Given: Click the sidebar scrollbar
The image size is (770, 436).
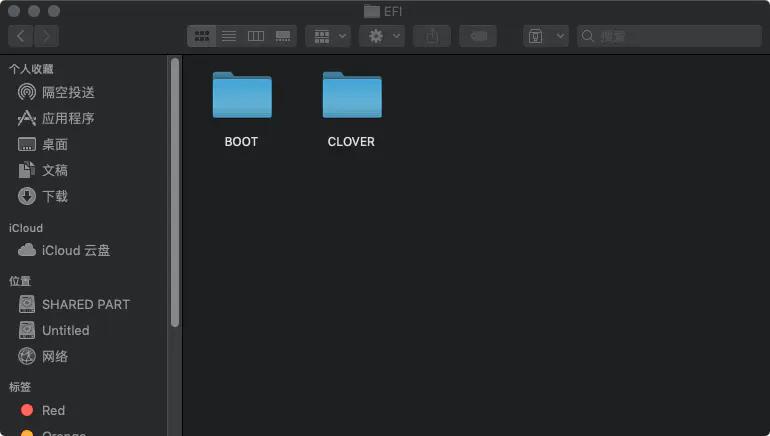Looking at the screenshot, I should 175,192.
